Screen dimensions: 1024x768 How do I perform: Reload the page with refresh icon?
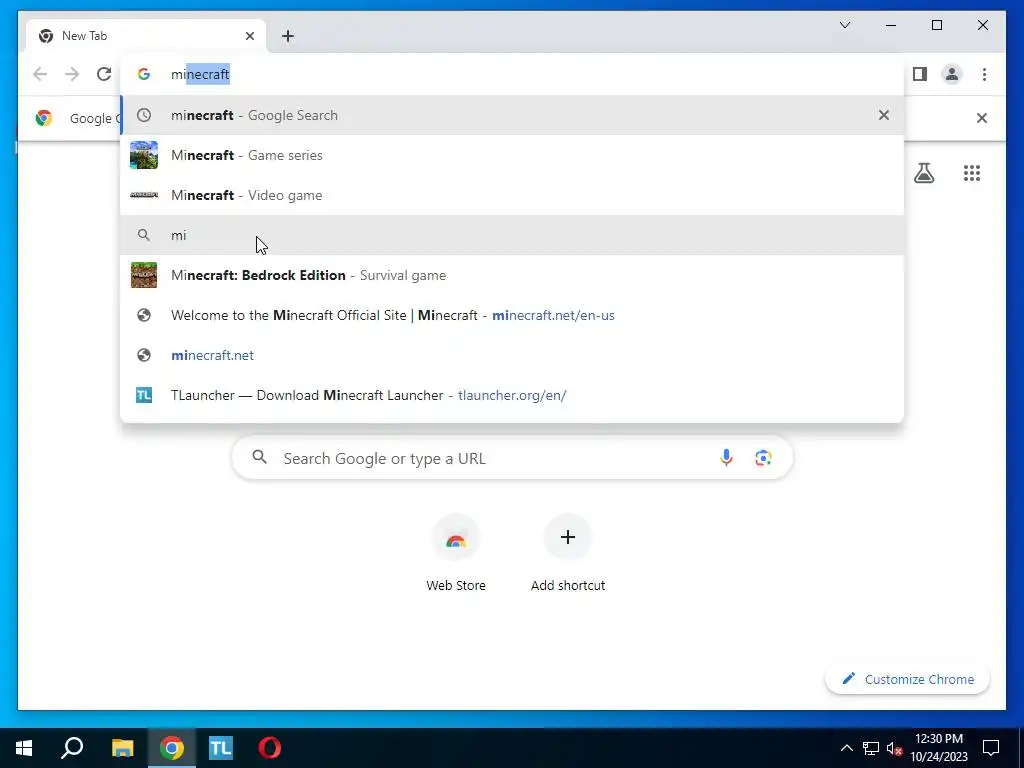tap(104, 74)
